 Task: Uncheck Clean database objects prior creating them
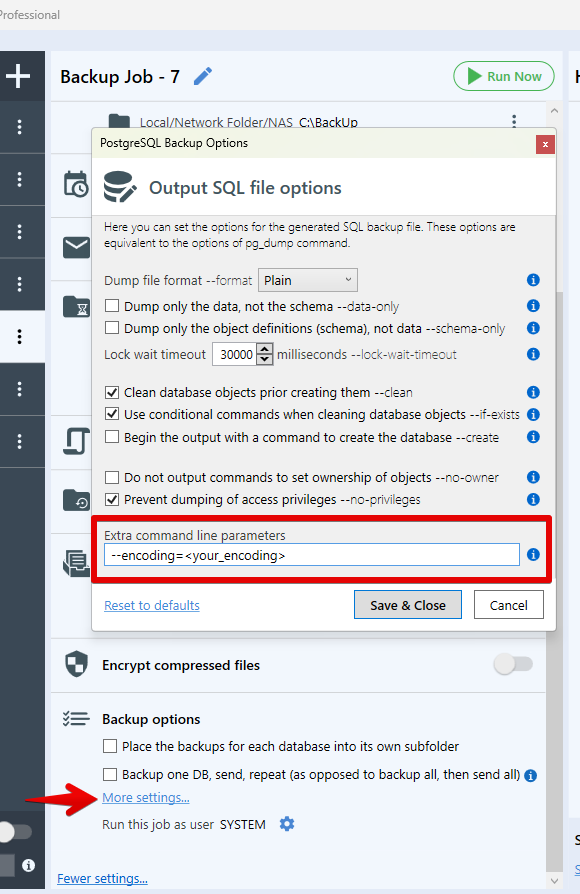[x=112, y=392]
